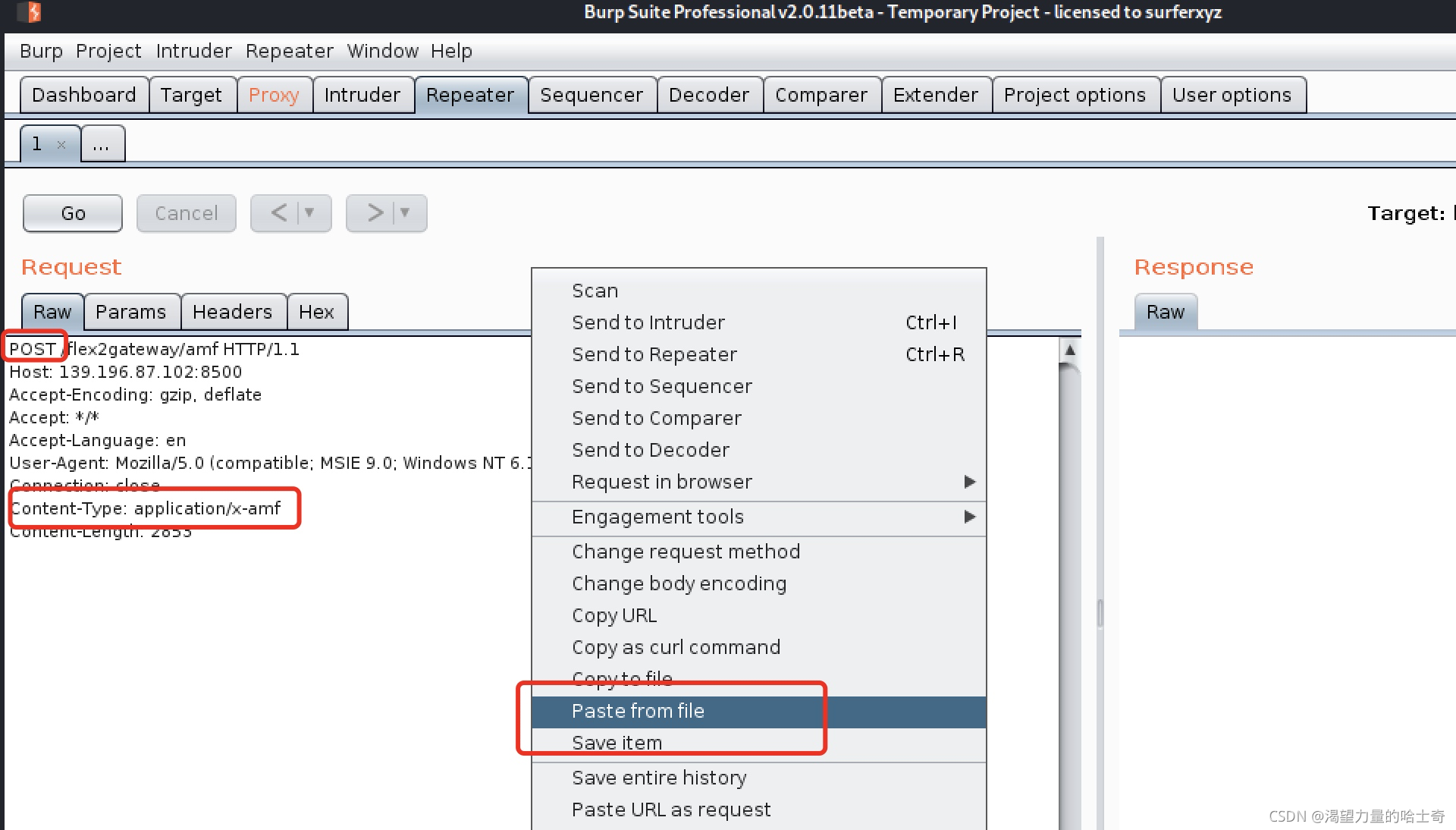Open the Project options tab
The image size is (1456, 830).
click(x=1076, y=95)
